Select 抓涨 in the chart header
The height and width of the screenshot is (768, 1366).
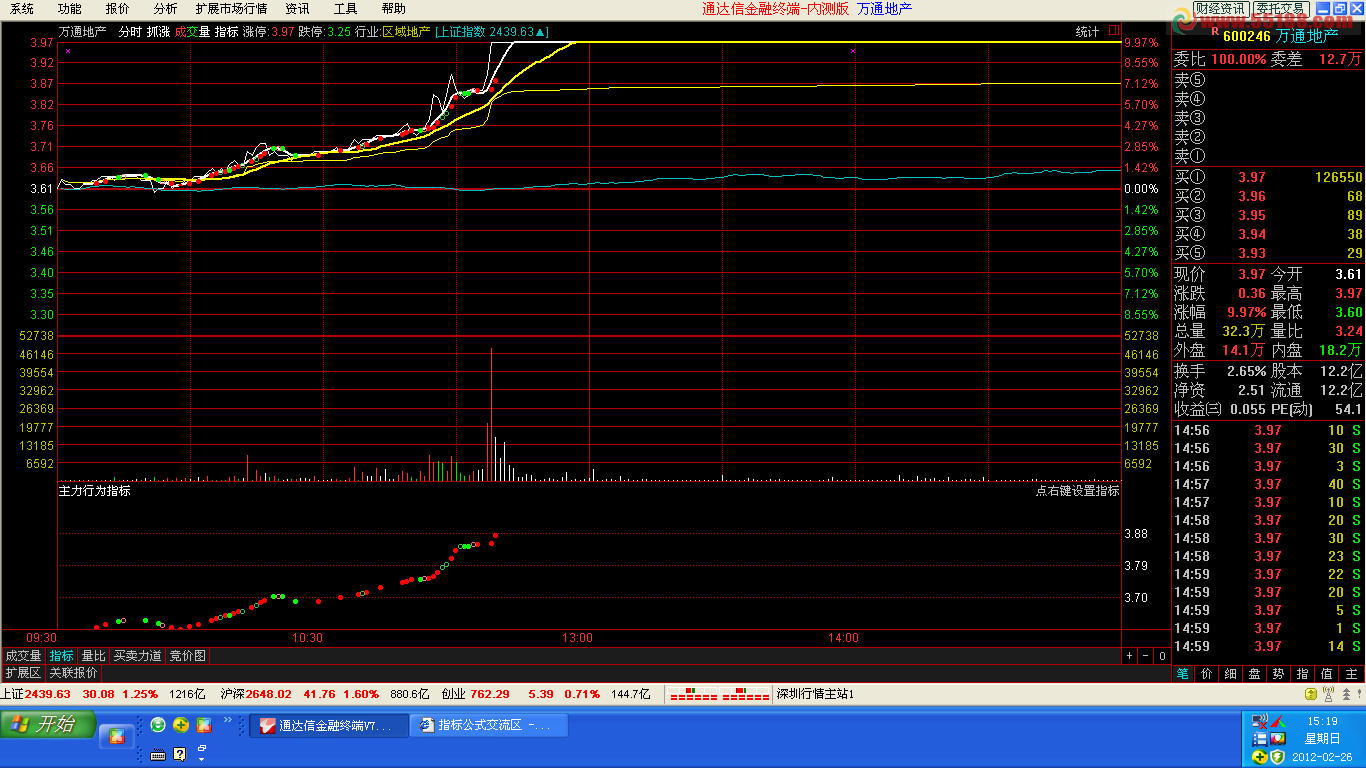pos(158,32)
